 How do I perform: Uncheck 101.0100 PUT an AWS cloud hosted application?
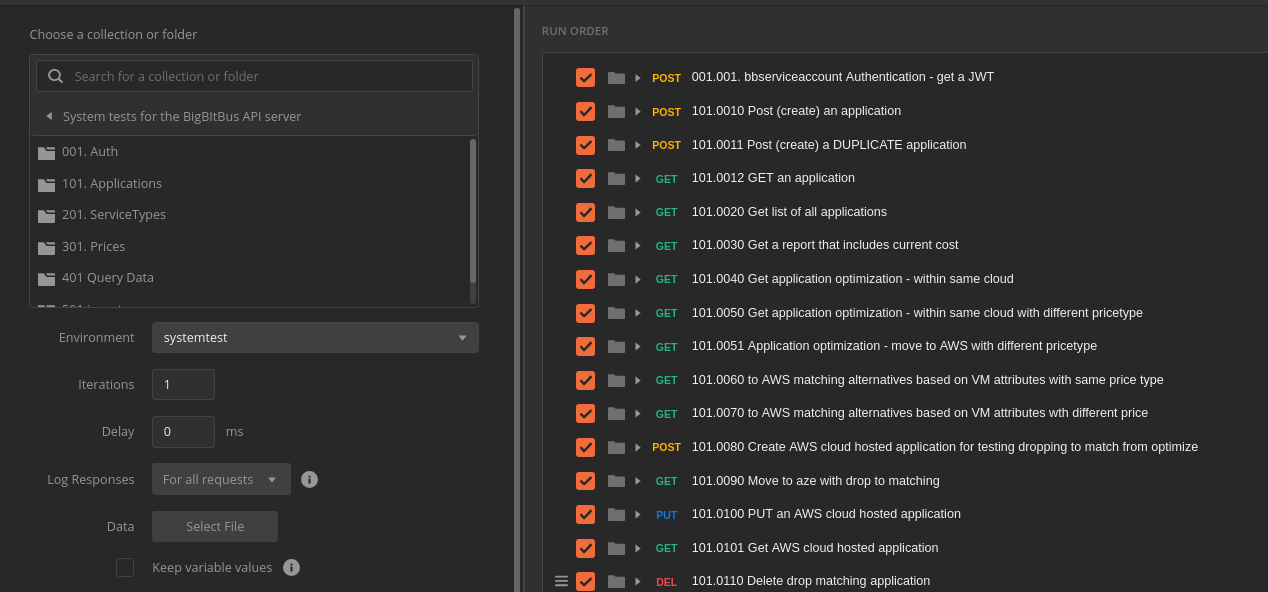(x=586, y=514)
